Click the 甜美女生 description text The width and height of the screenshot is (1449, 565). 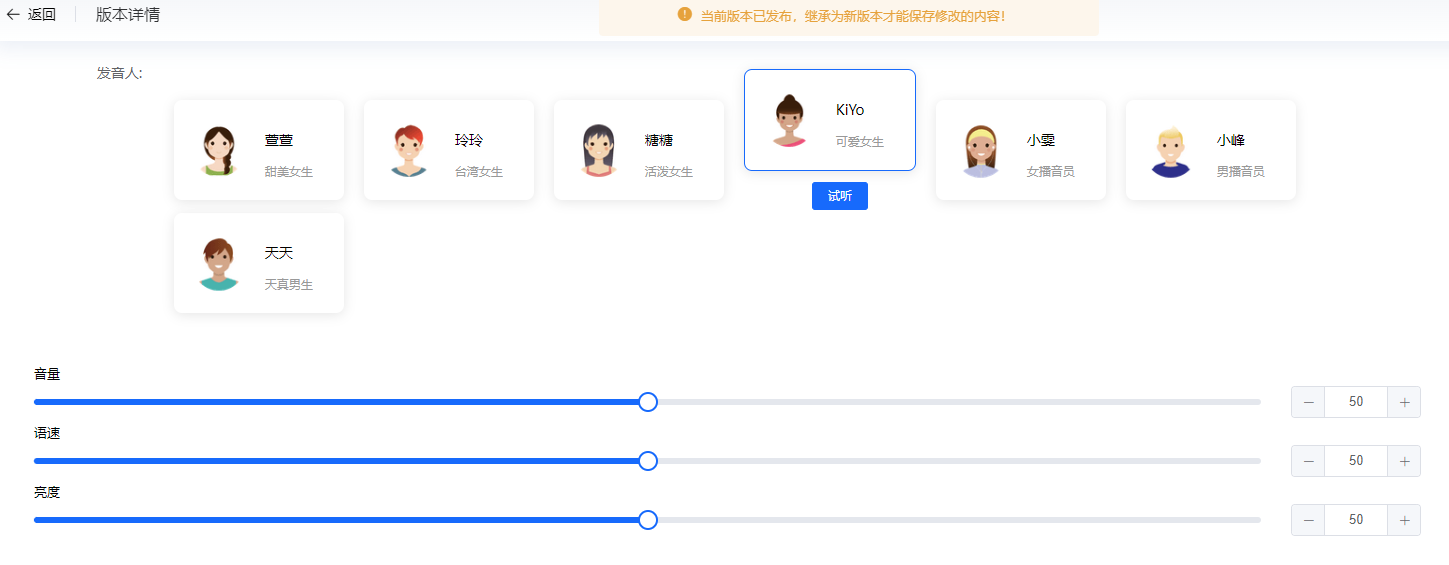coord(289,172)
